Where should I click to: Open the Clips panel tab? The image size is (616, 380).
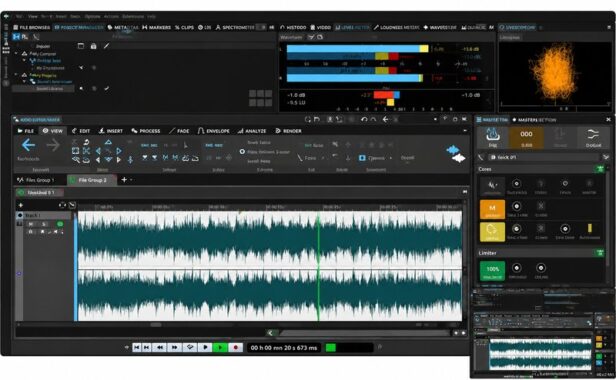pyautogui.click(x=184, y=28)
